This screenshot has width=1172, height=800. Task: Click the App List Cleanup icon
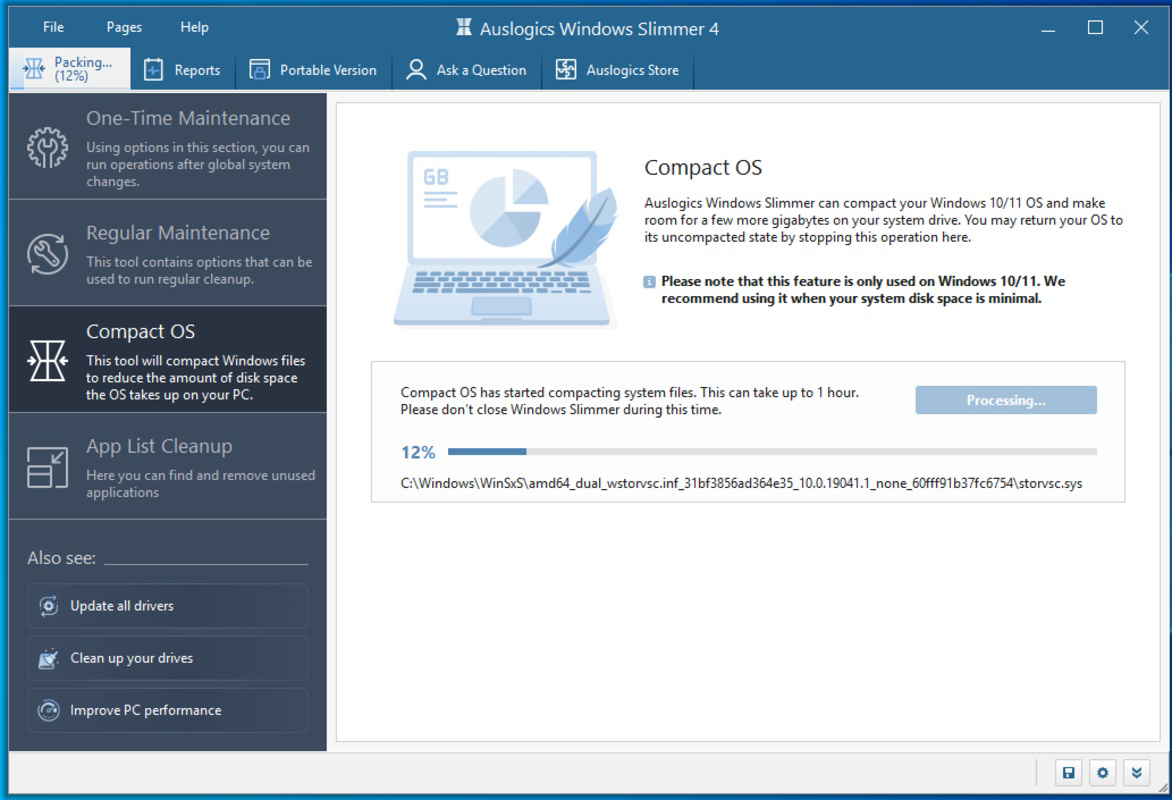click(x=48, y=467)
